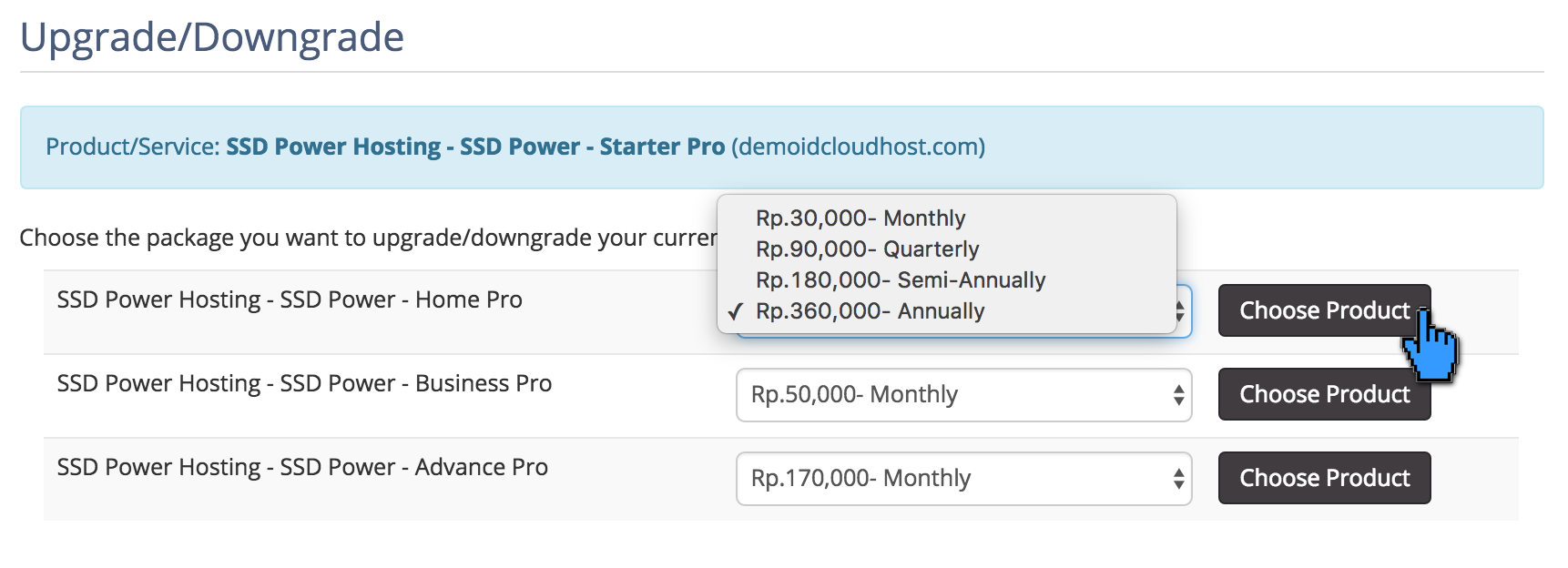Select the Advance Pro product name row
1568x568 pixels.
pyautogui.click(x=302, y=467)
